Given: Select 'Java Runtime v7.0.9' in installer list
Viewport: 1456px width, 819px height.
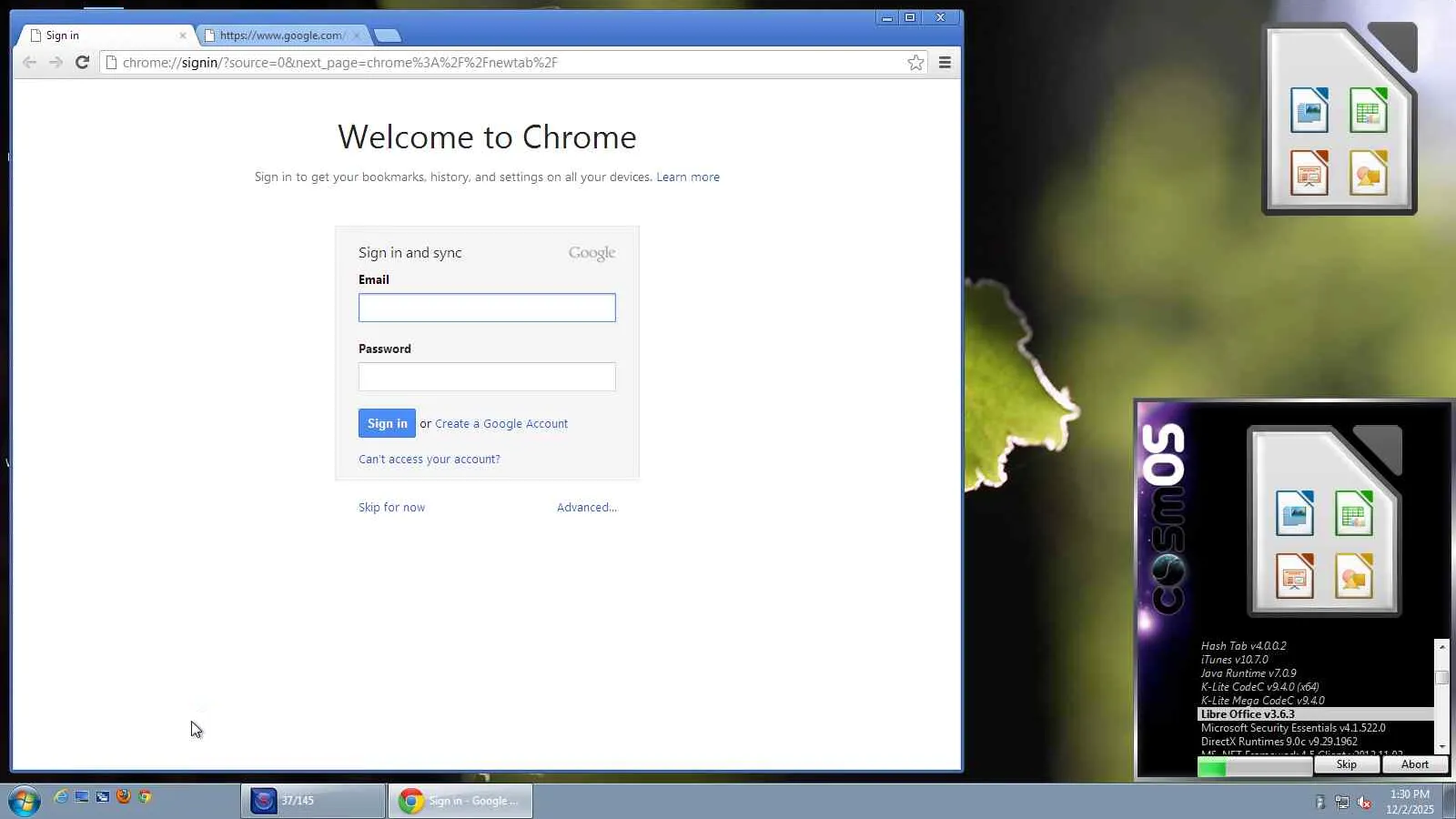Looking at the screenshot, I should pyautogui.click(x=1249, y=673).
